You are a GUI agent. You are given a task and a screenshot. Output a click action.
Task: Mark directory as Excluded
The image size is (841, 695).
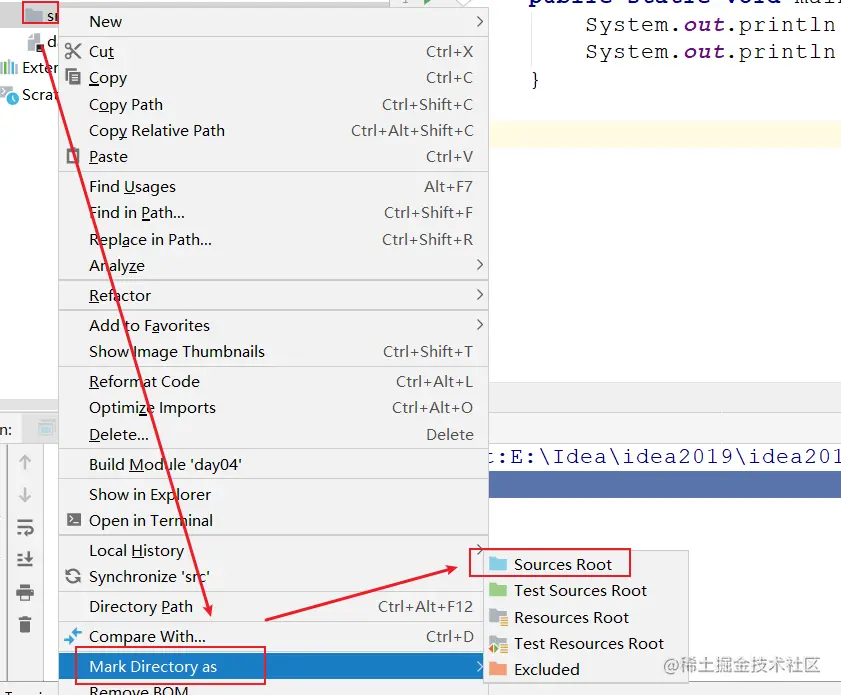coord(586,669)
